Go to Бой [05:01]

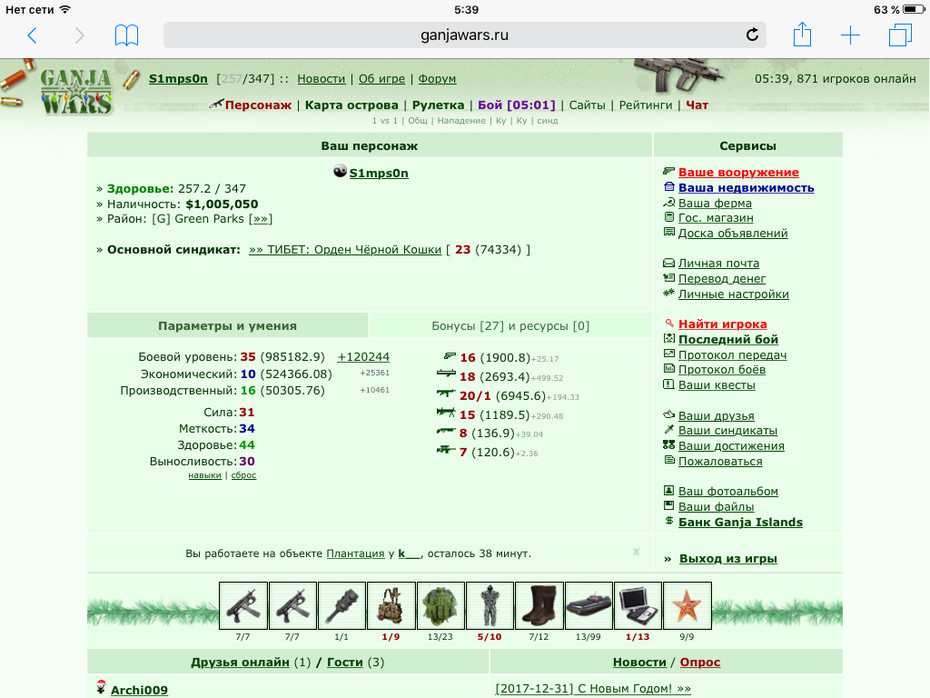point(517,105)
